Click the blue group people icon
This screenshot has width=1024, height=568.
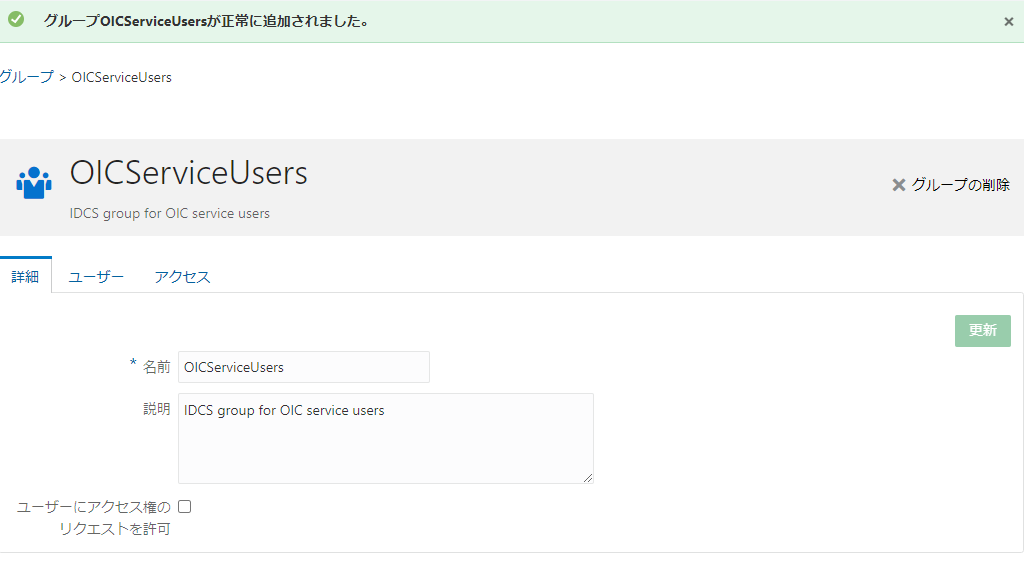[x=34, y=184]
